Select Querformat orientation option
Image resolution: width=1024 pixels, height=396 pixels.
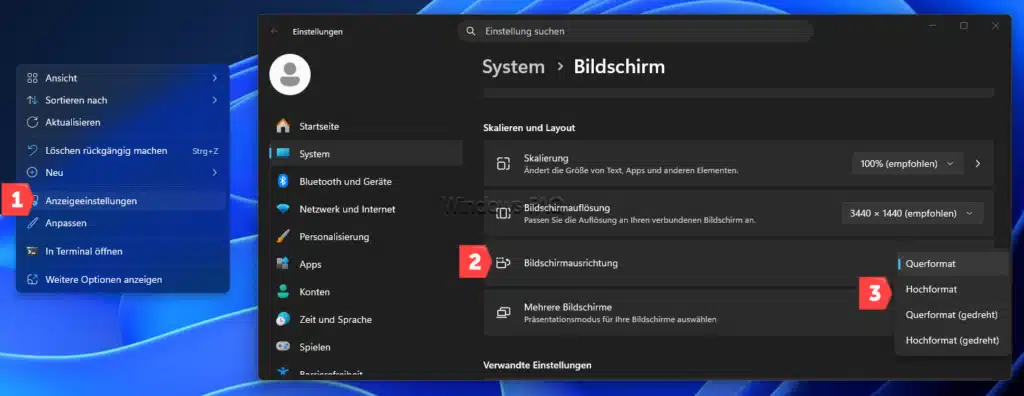952,264
